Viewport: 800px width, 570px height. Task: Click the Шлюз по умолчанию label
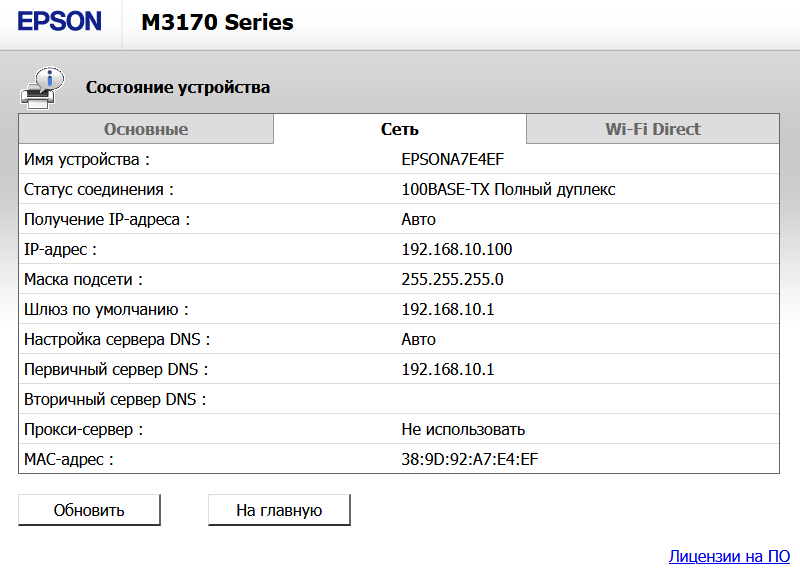click(106, 309)
